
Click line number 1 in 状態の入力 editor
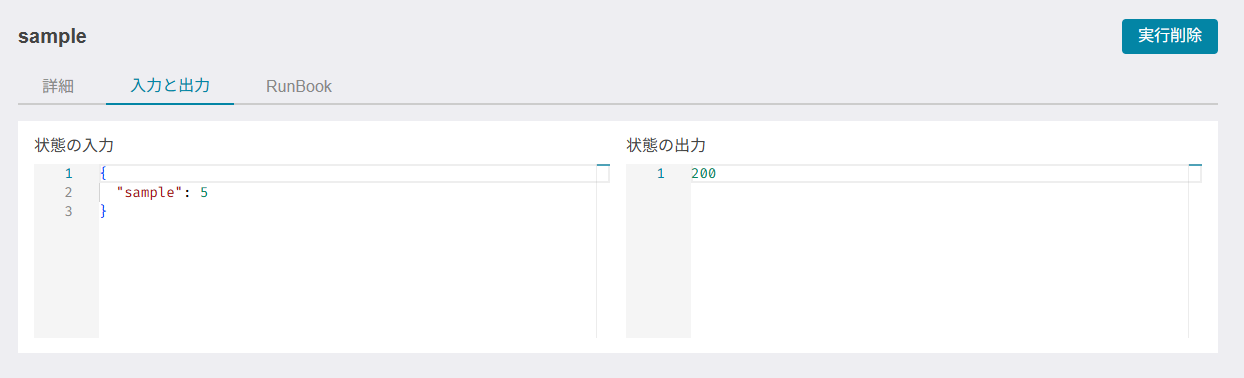pyautogui.click(x=68, y=174)
